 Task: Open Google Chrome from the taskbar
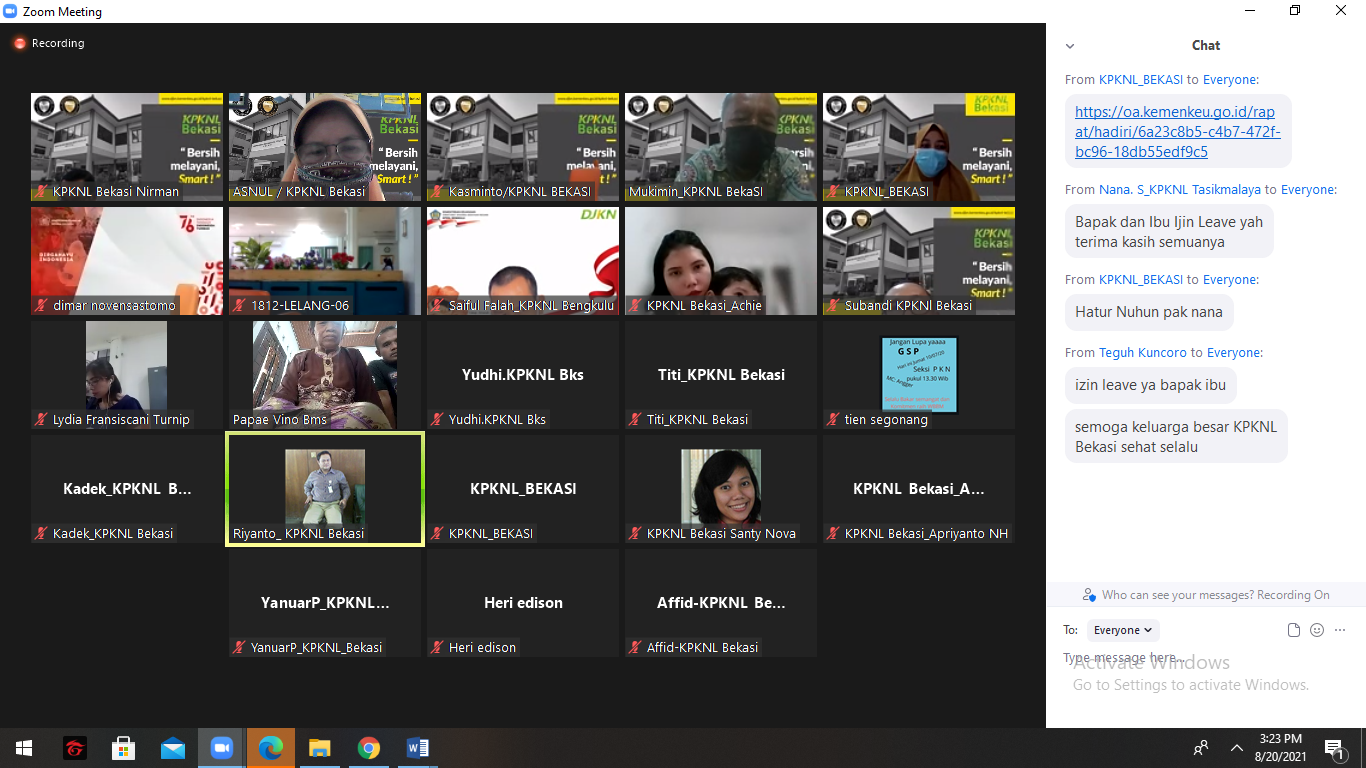click(369, 748)
